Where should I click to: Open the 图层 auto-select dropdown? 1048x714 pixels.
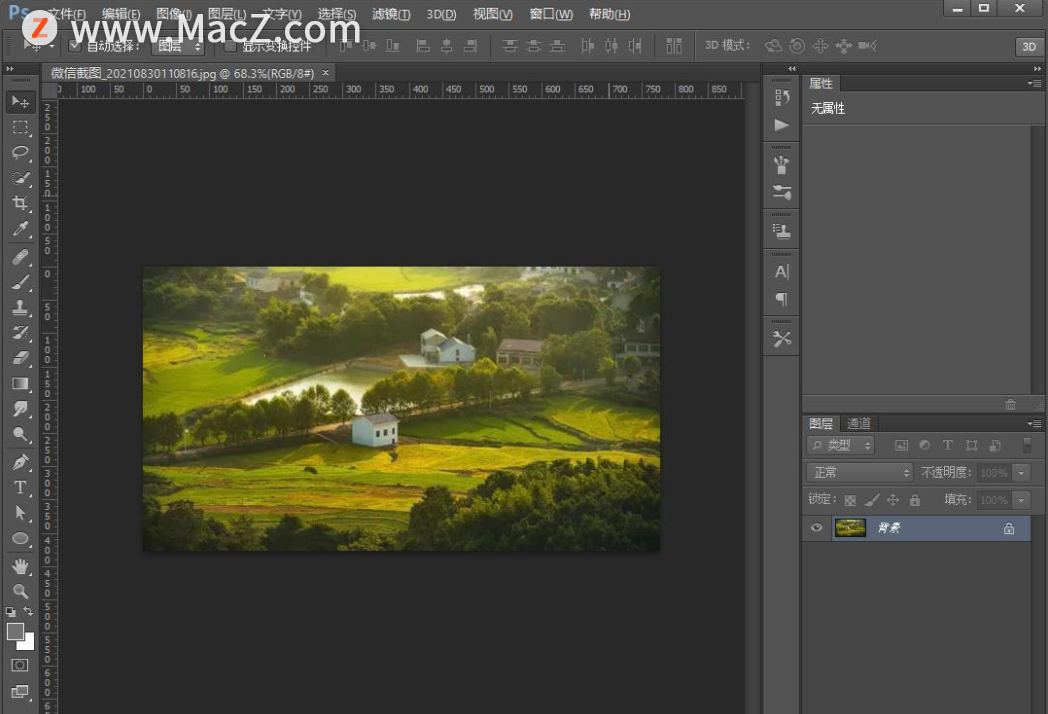point(178,46)
